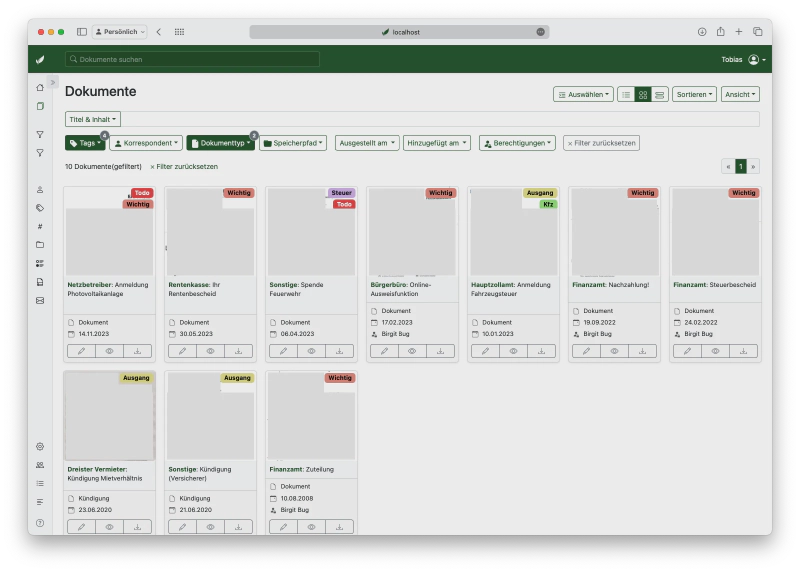
Task: Open the Sortieren dropdown
Action: tap(694, 94)
